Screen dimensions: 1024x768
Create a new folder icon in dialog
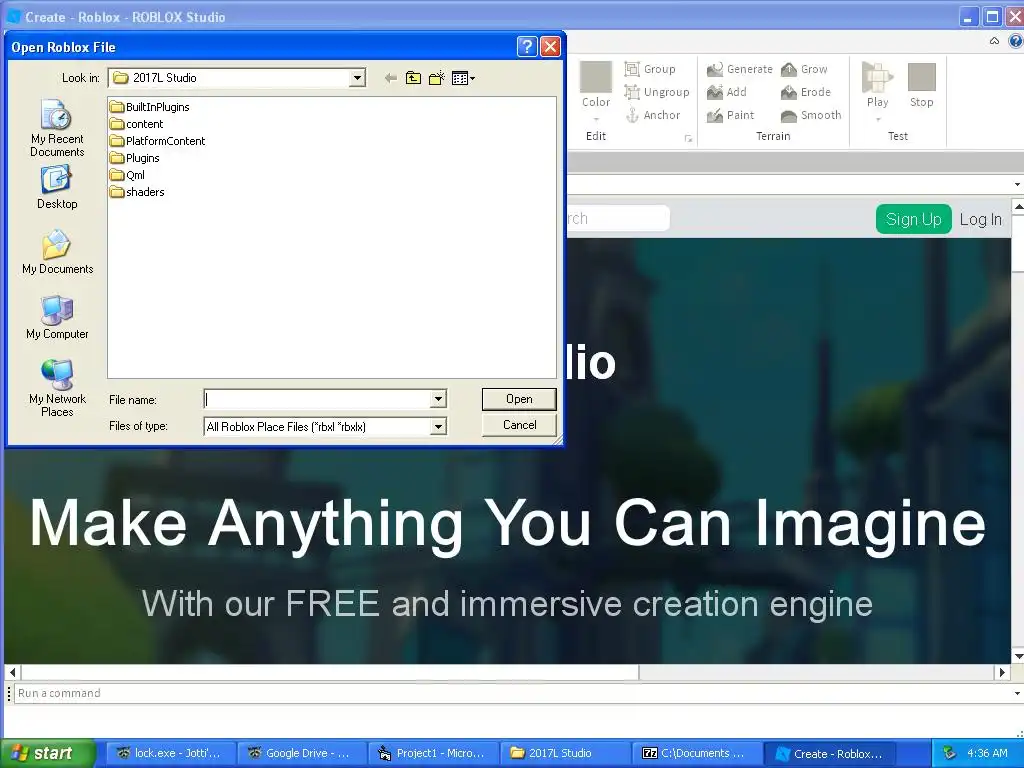click(437, 78)
